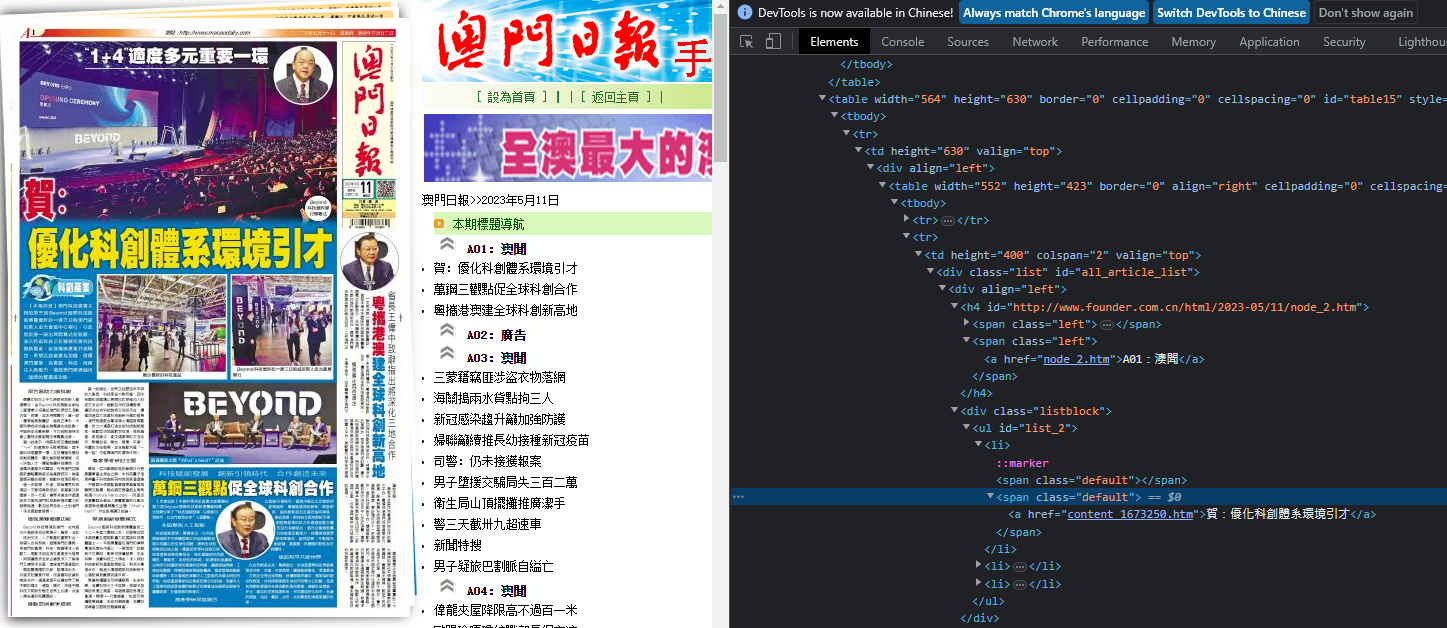The image size is (1447, 628).
Task: Collapse the td height="630" node
Action: 858,151
